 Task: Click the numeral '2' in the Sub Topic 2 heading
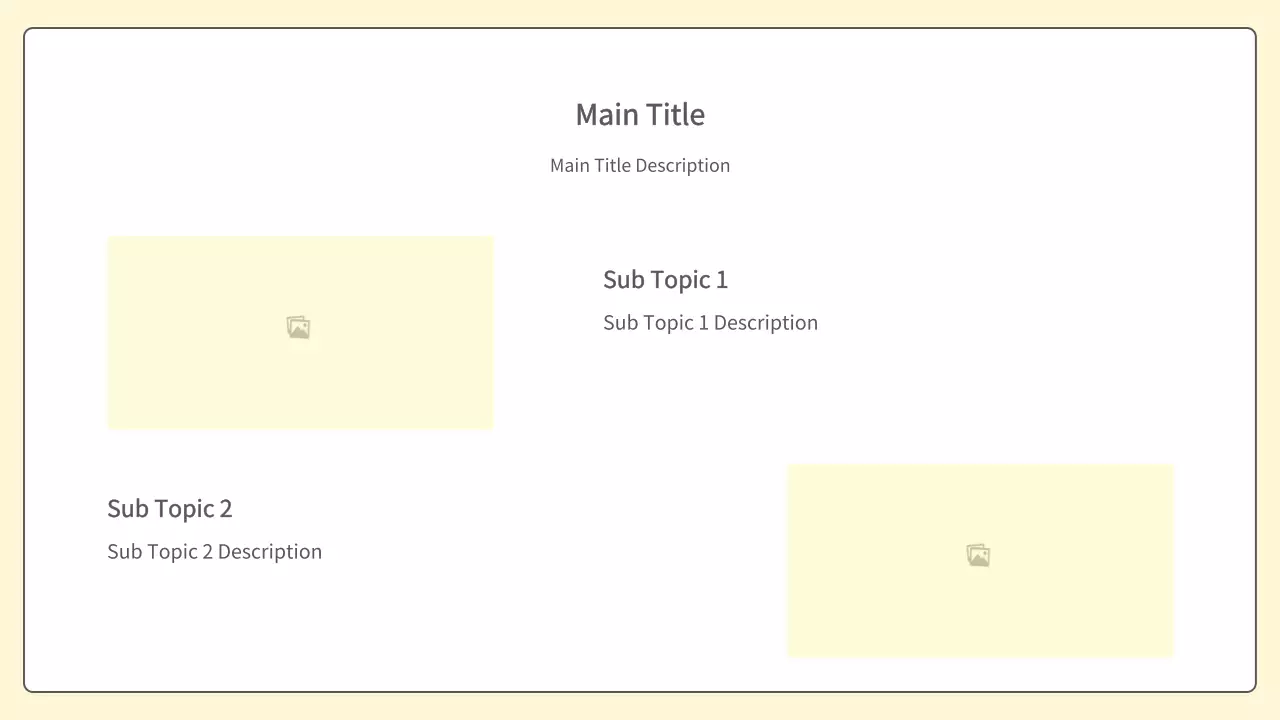click(x=226, y=509)
